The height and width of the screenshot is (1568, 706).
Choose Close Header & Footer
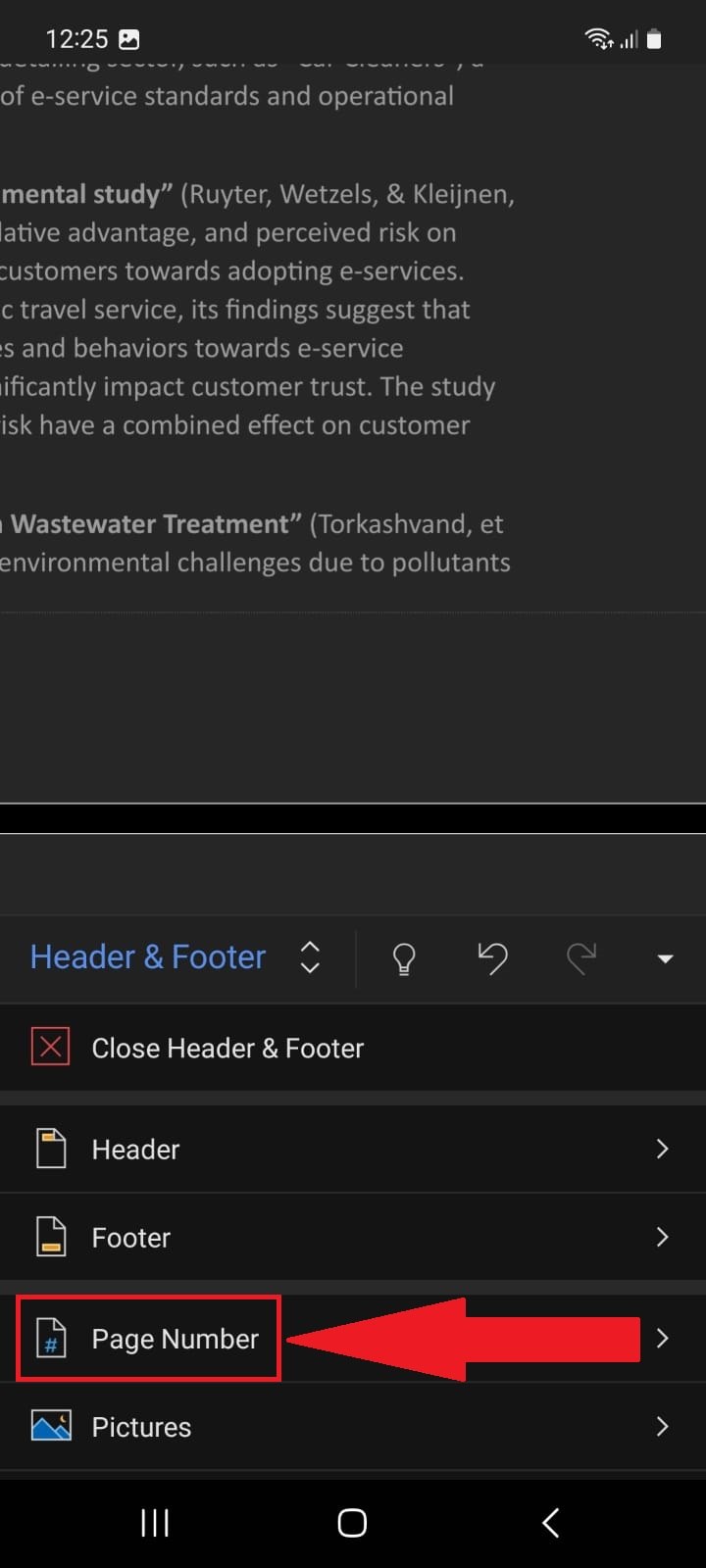point(227,1048)
